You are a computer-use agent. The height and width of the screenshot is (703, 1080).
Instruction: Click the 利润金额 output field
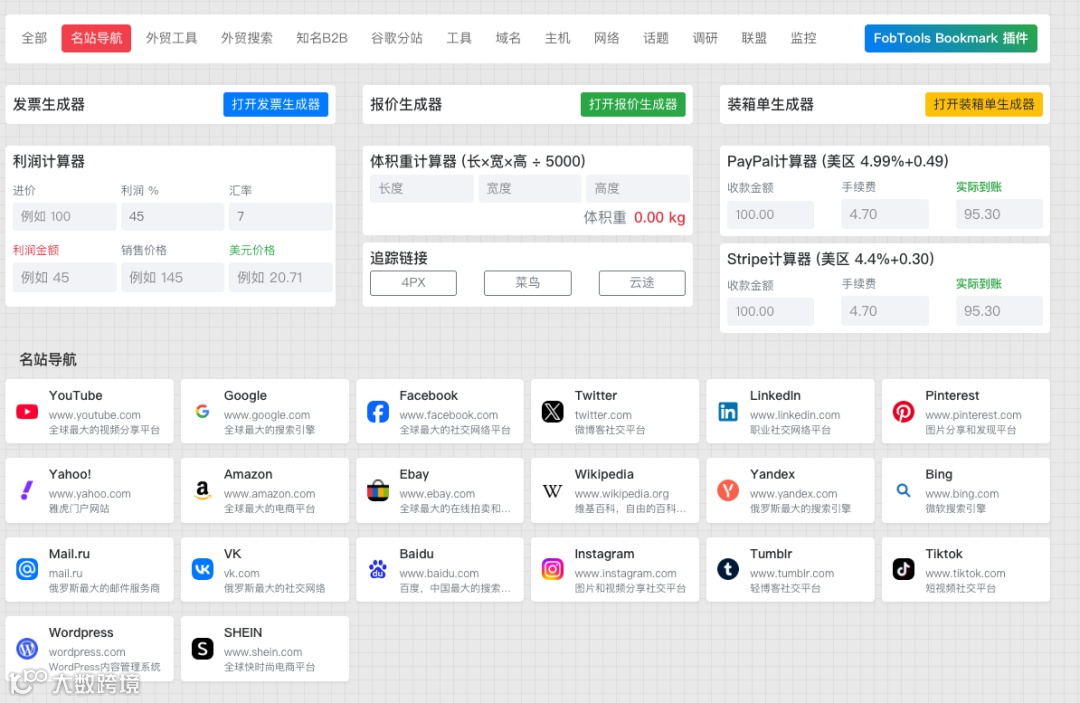pos(64,277)
